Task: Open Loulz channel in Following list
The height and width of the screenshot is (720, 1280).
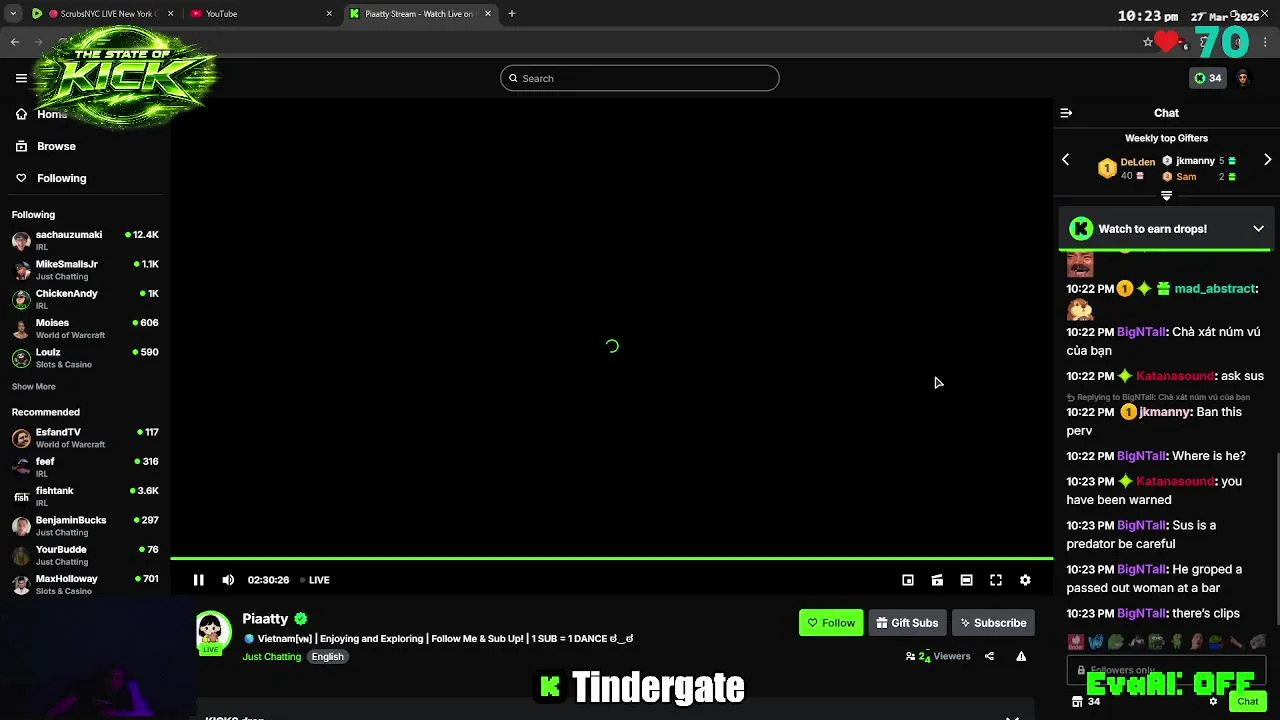Action: [x=85, y=358]
